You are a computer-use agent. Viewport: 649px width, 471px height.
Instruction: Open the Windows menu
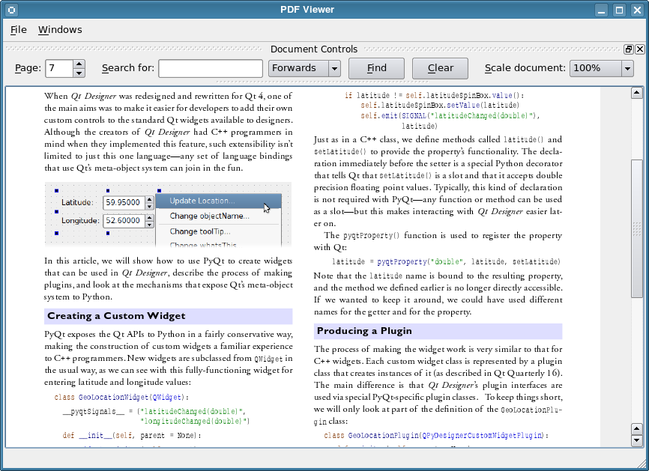[x=60, y=30]
